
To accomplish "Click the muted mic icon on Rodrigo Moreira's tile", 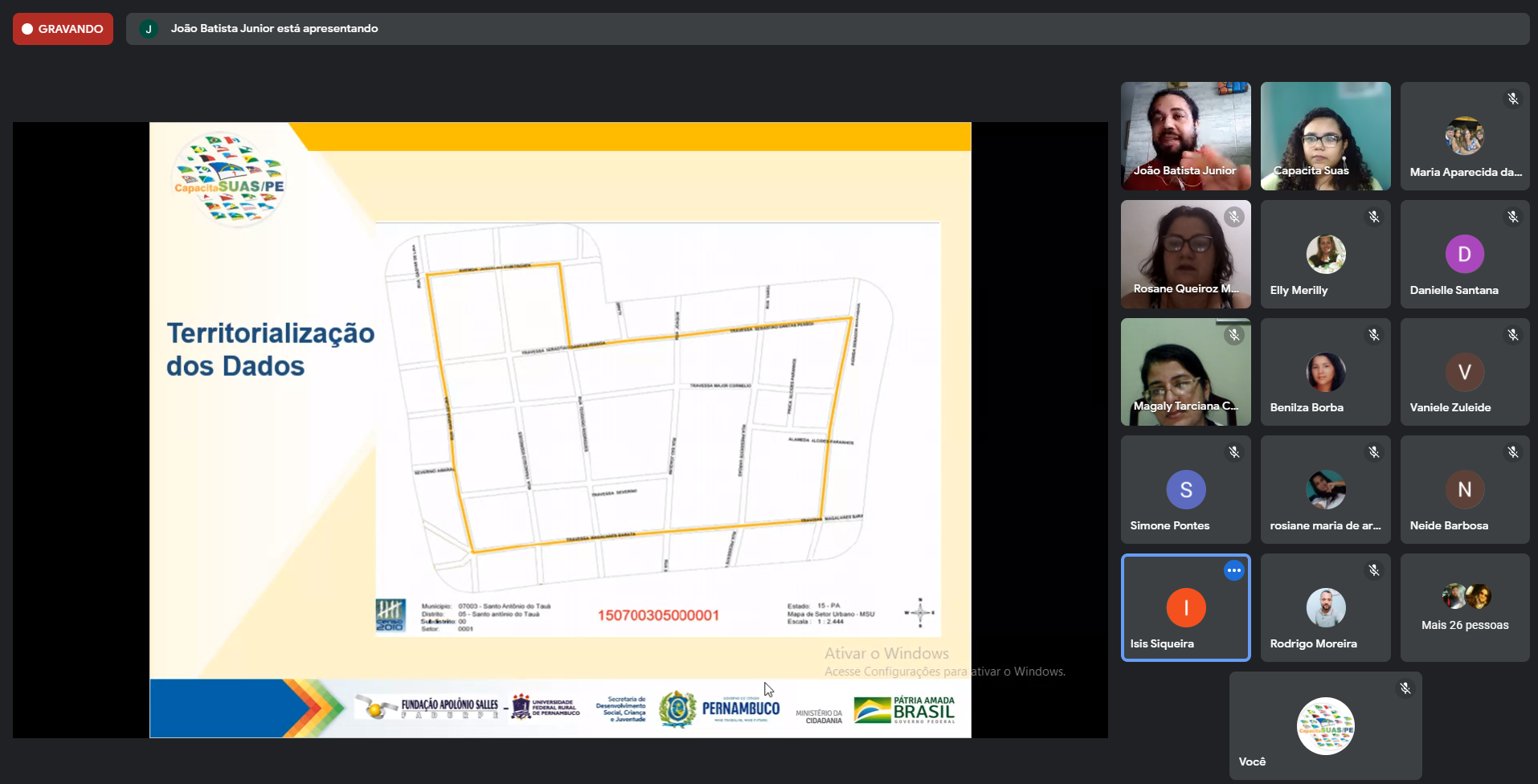I will click(1373, 570).
